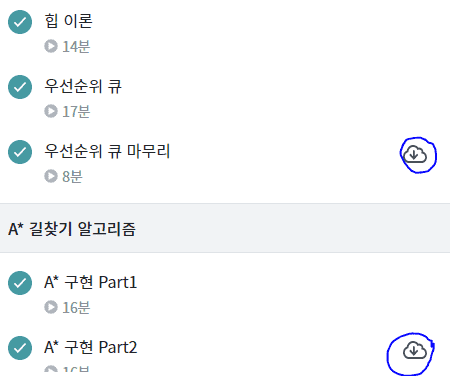The width and height of the screenshot is (450, 376).
Task: Open the A* 구현 Part2 lesson
Action: click(90, 347)
